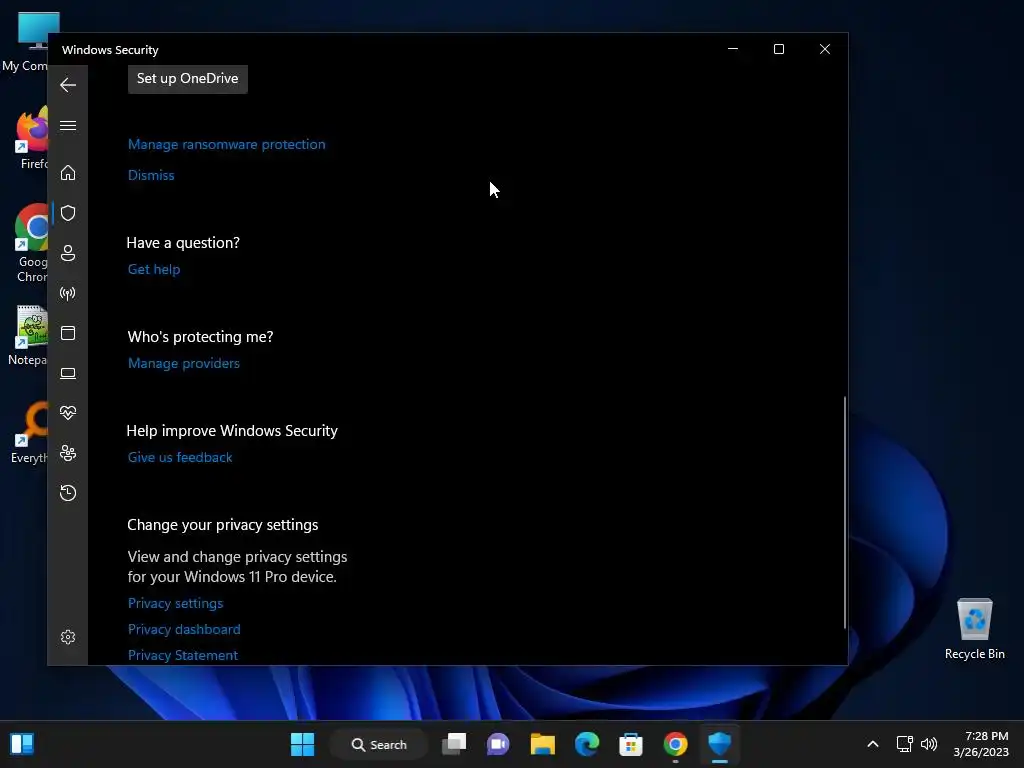
Task: Click "Change your privacy settings" heading
Action: [223, 524]
